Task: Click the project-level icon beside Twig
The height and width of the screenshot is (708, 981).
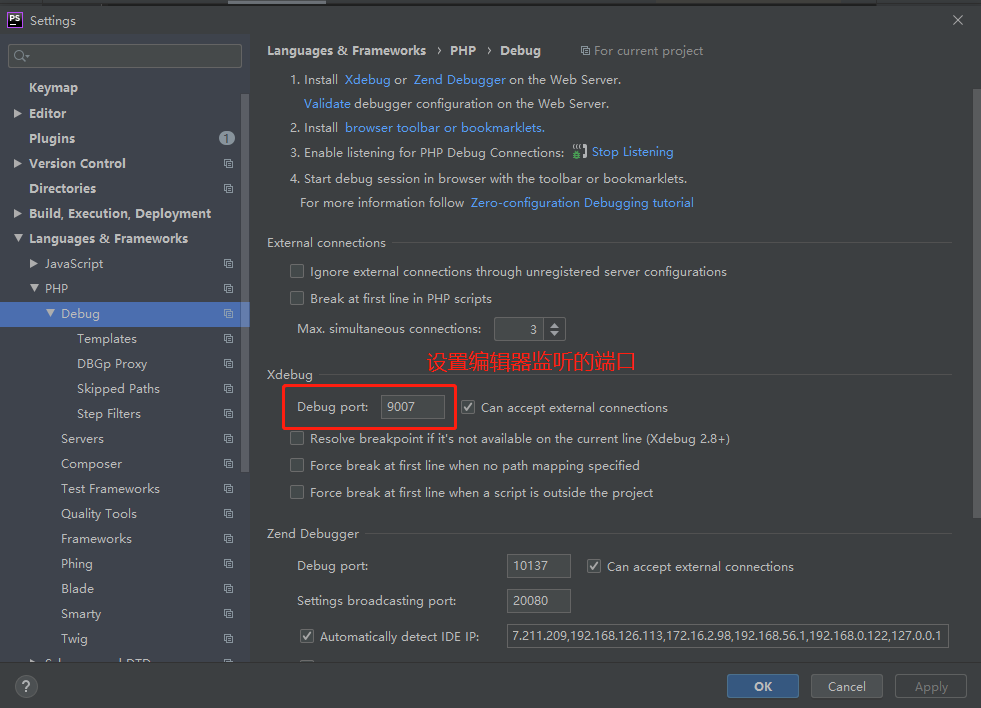Action: [x=228, y=639]
